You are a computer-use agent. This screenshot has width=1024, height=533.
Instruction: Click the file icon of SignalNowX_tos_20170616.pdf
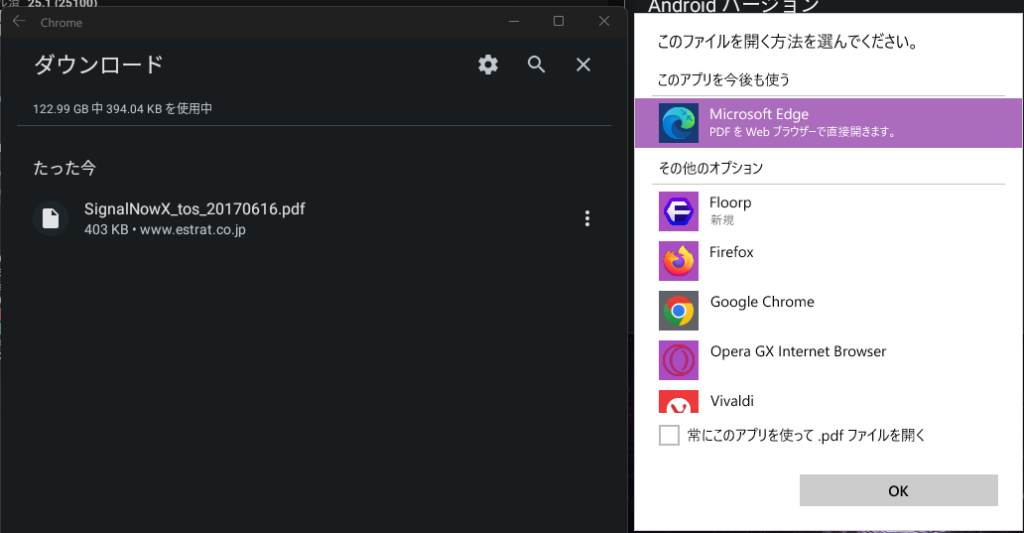(51, 218)
